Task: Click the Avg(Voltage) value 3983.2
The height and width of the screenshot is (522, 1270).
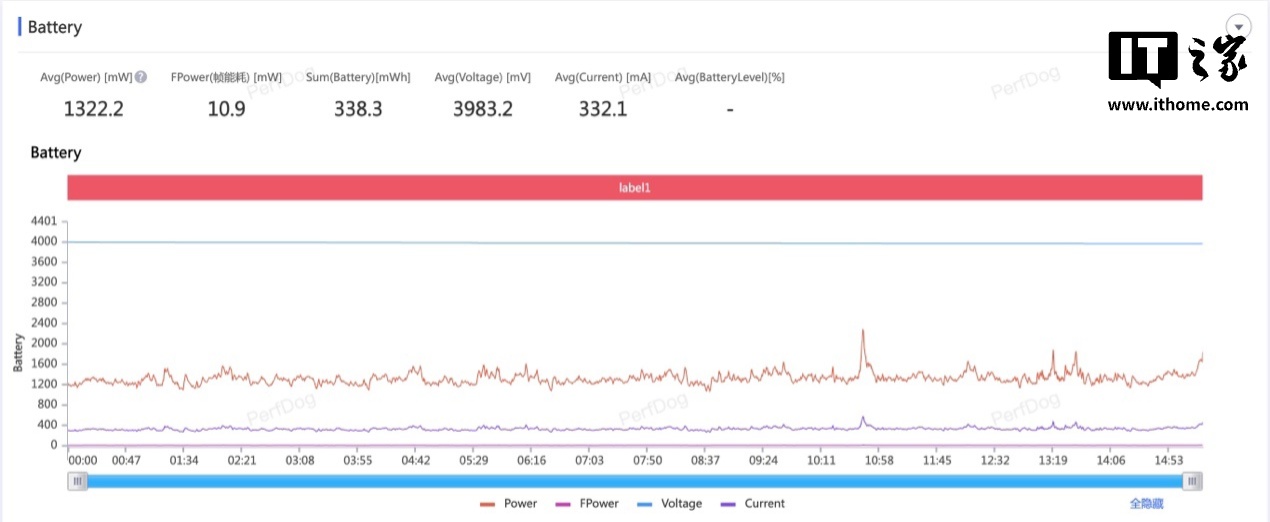Action: 482,109
